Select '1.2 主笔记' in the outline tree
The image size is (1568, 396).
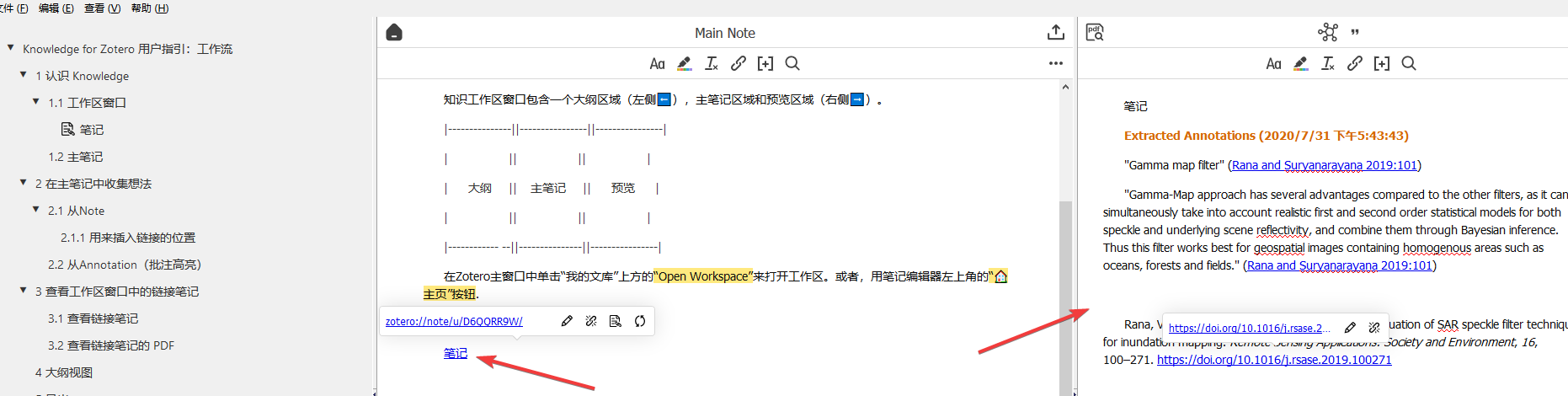coord(75,157)
